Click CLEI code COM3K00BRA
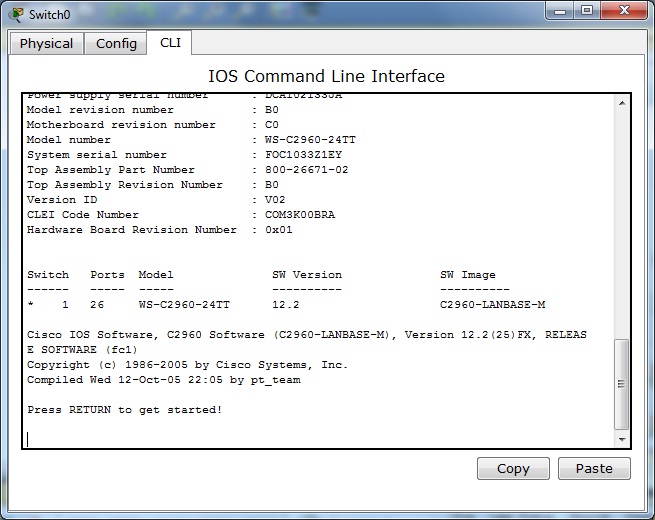 [x=300, y=215]
